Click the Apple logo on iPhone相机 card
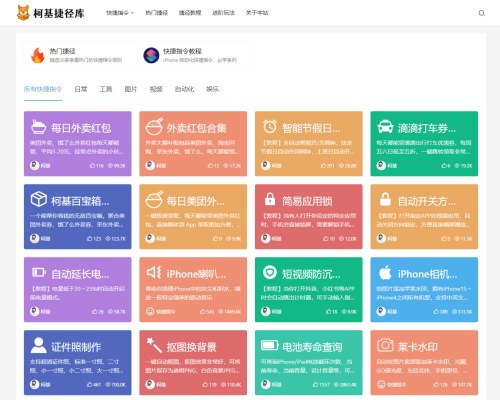Viewport: 500px width, 400px height. (x=385, y=272)
